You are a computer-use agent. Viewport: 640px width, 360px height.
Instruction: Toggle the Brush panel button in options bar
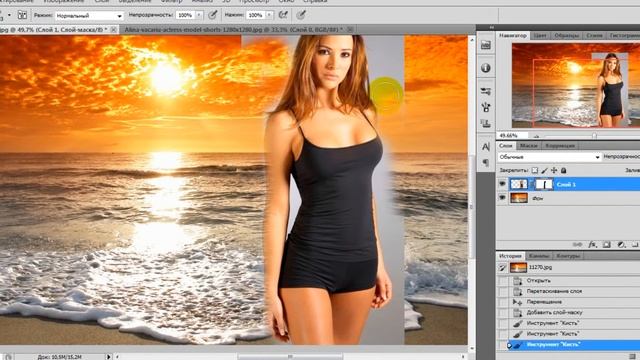point(22,15)
